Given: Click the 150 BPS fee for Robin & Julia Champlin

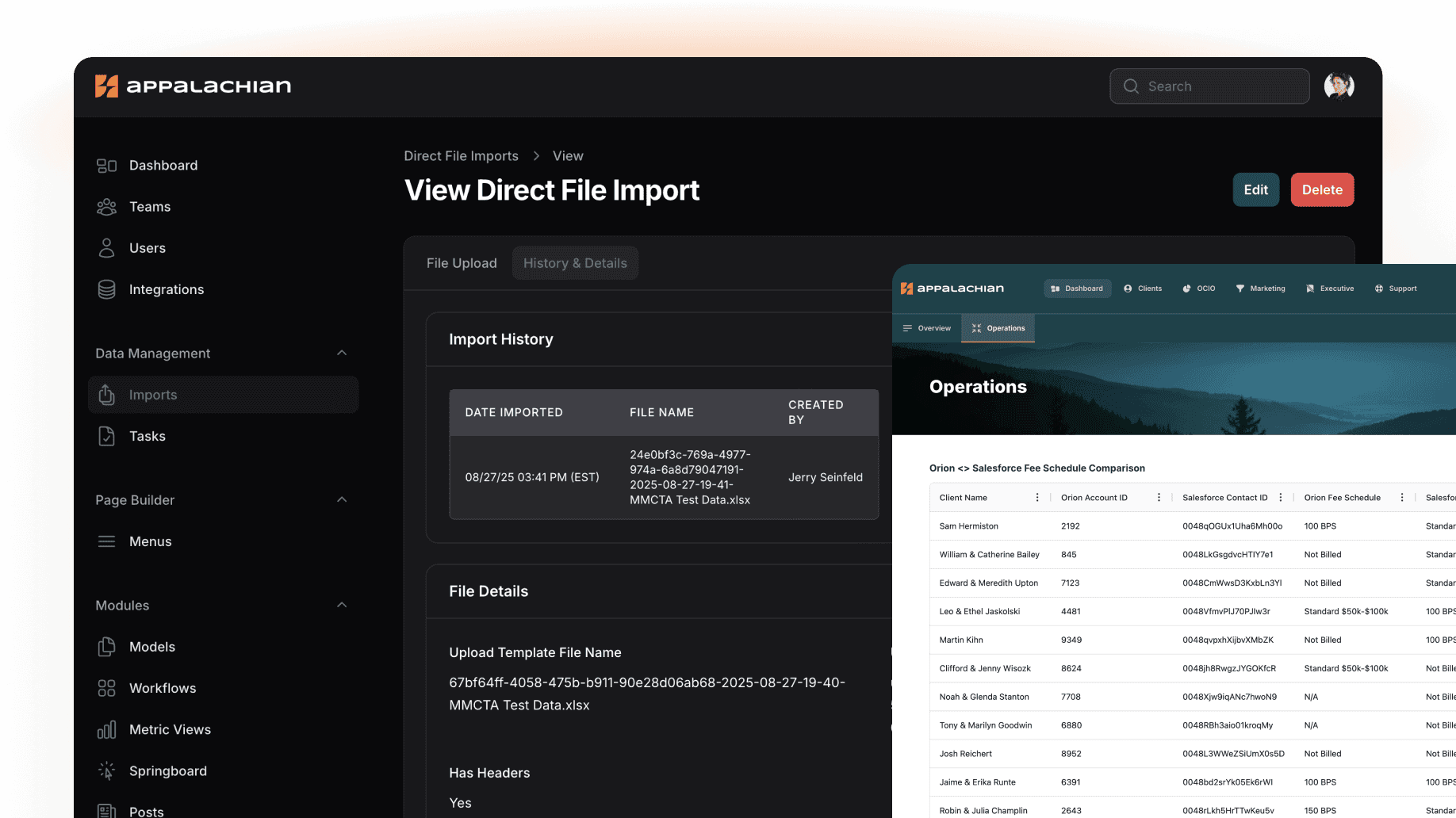Looking at the screenshot, I should point(1320,811).
